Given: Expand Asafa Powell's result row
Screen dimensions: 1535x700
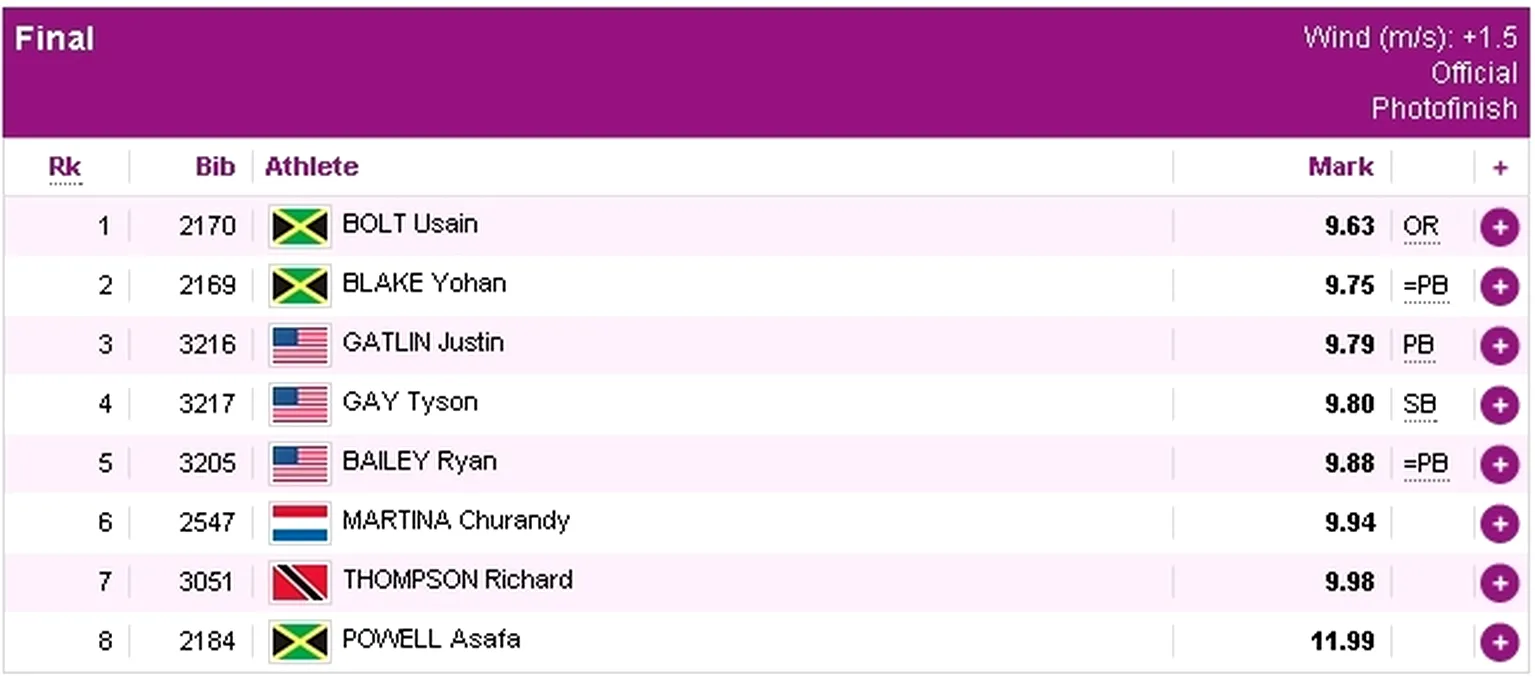Looking at the screenshot, I should coord(1499,642).
